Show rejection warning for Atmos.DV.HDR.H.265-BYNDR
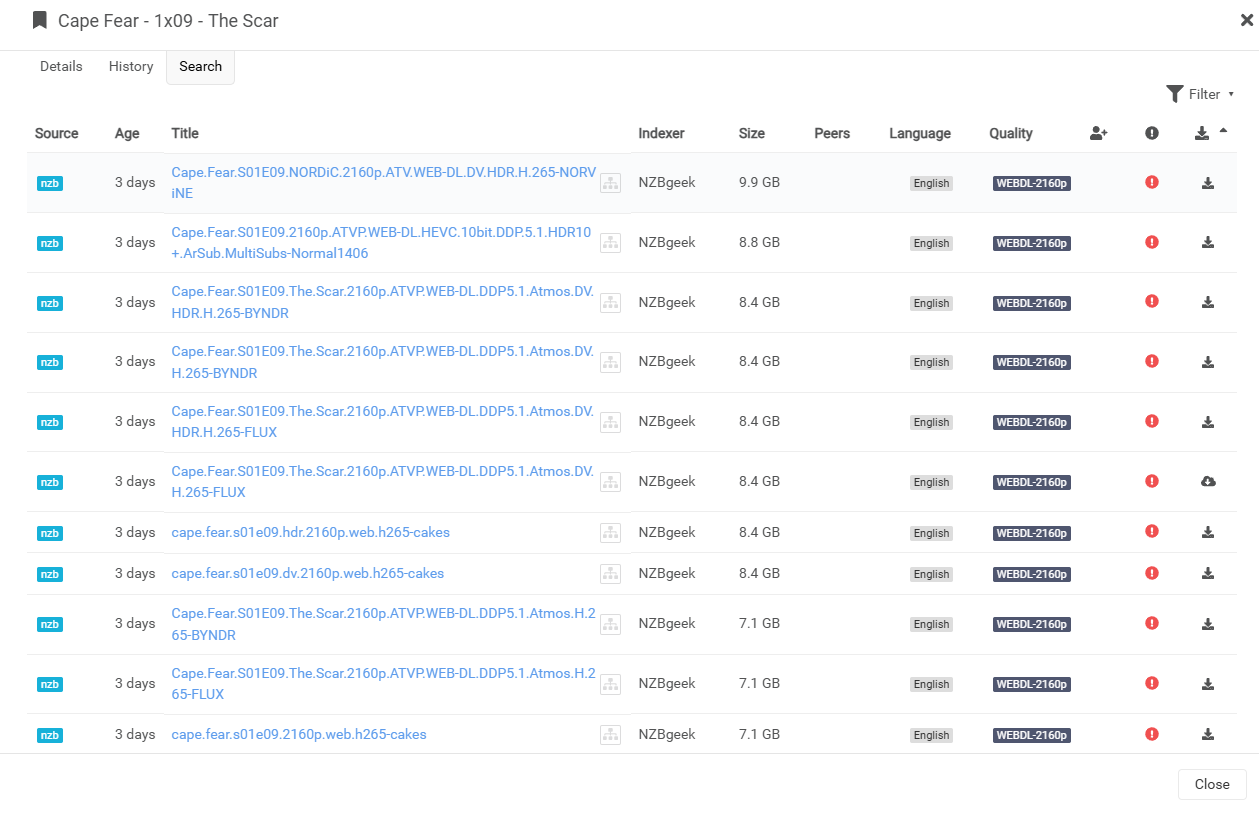The image size is (1259, 815). [x=1152, y=301]
